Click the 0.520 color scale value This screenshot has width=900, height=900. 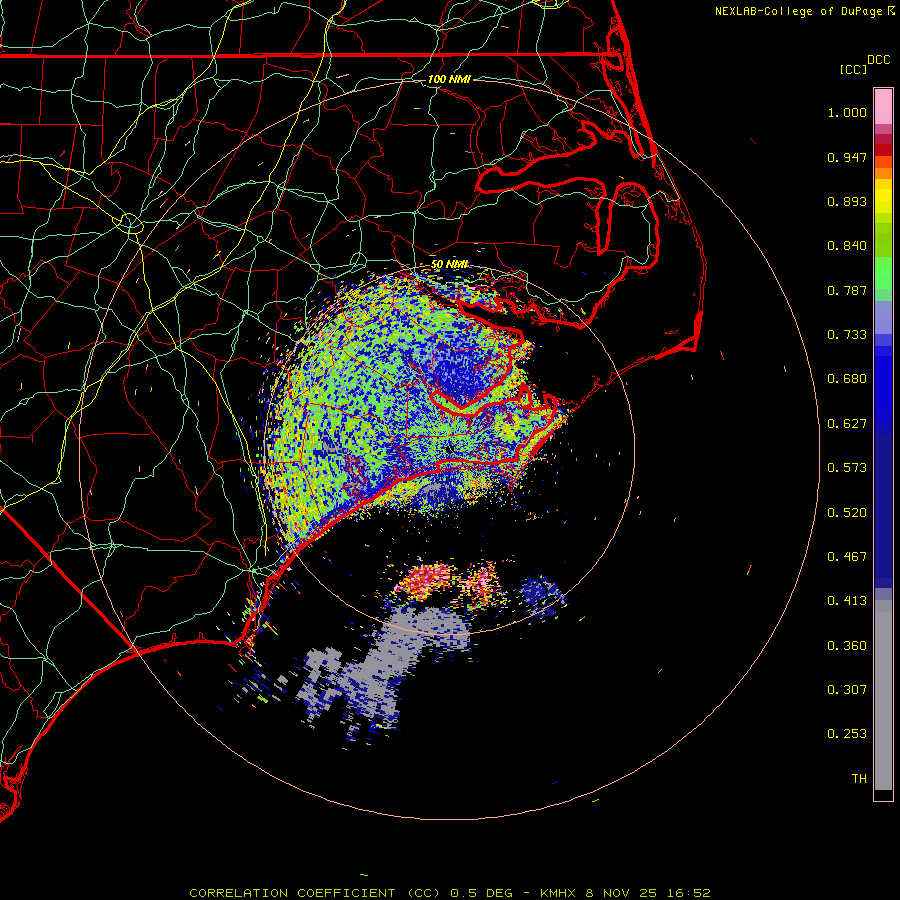pyautogui.click(x=847, y=513)
